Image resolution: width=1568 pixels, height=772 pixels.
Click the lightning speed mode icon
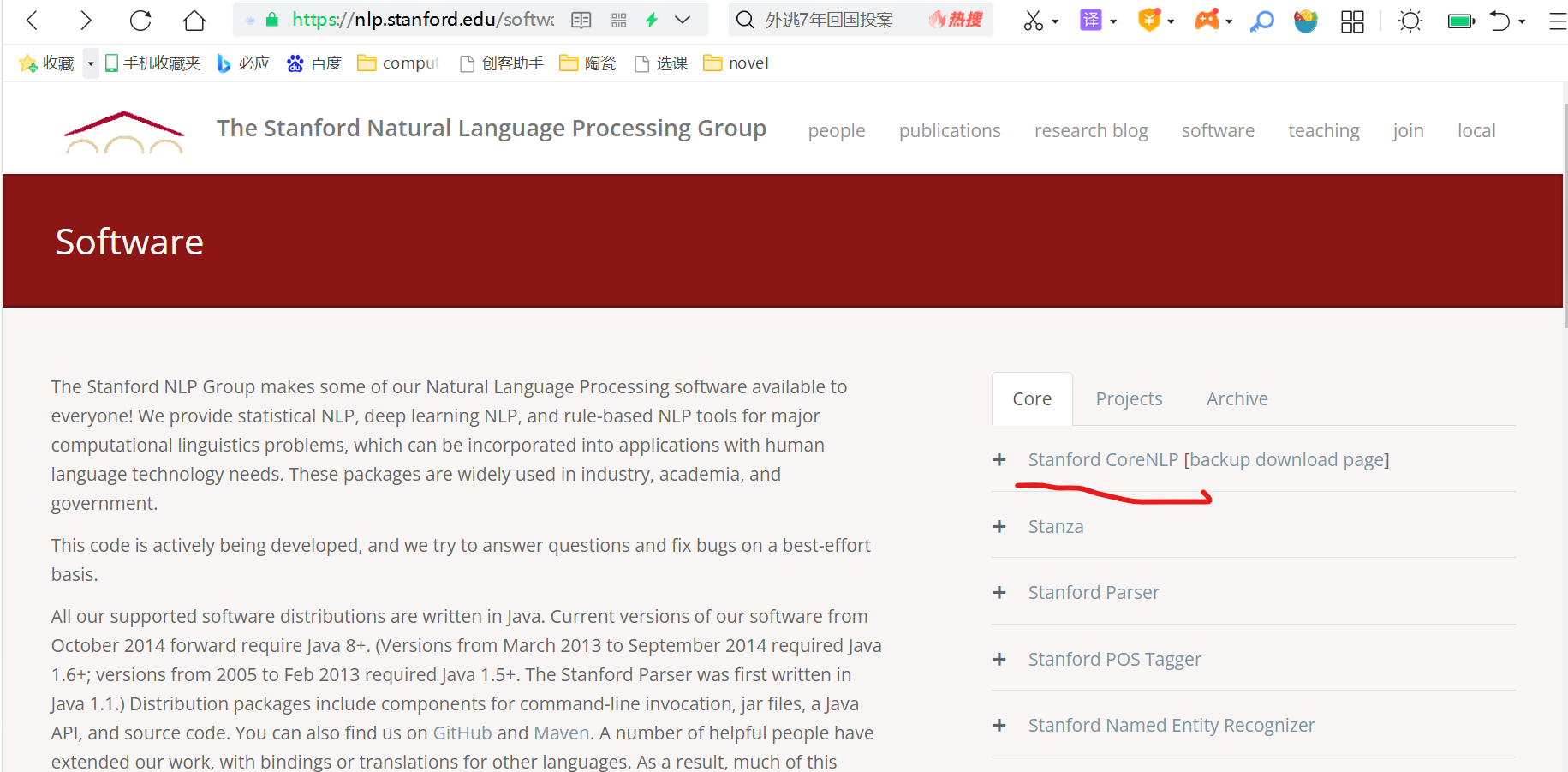[x=652, y=20]
